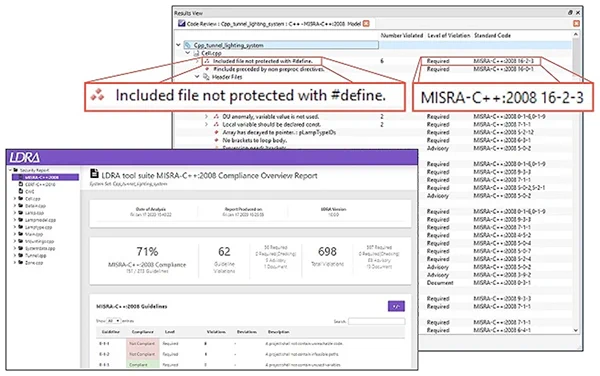Close the Code Review tab with its orange X
This screenshot has height=376, width=600.
366,23
